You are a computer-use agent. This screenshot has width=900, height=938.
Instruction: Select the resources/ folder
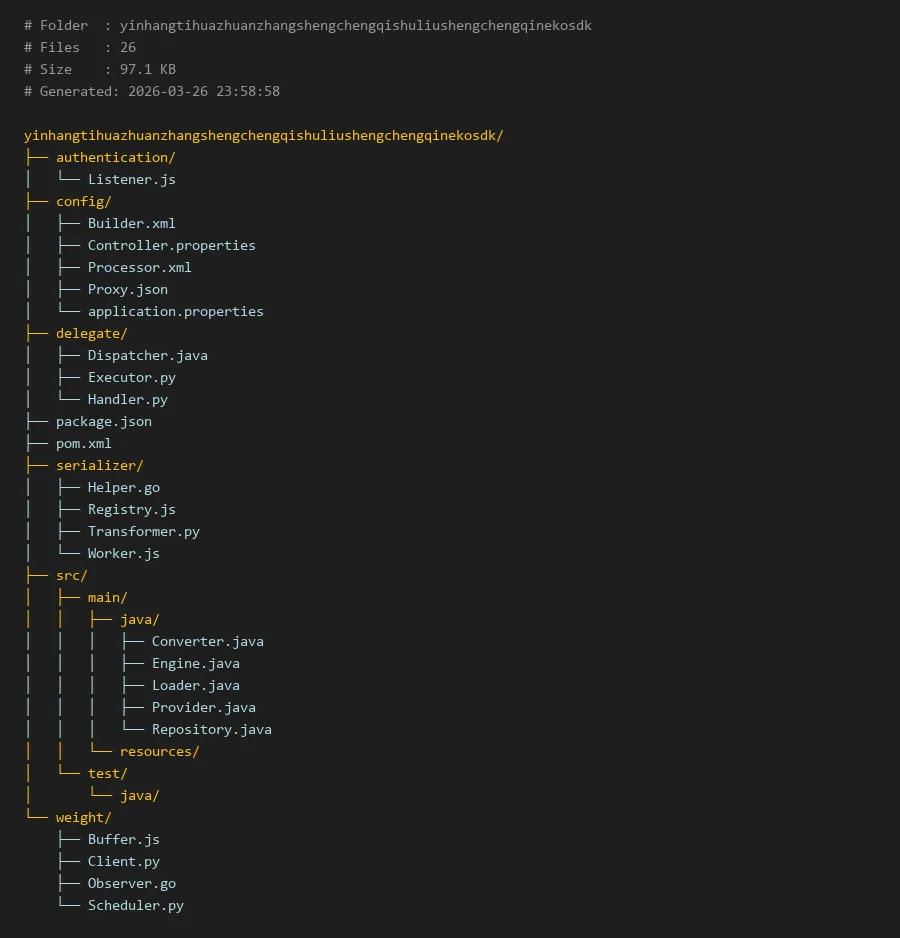point(159,751)
